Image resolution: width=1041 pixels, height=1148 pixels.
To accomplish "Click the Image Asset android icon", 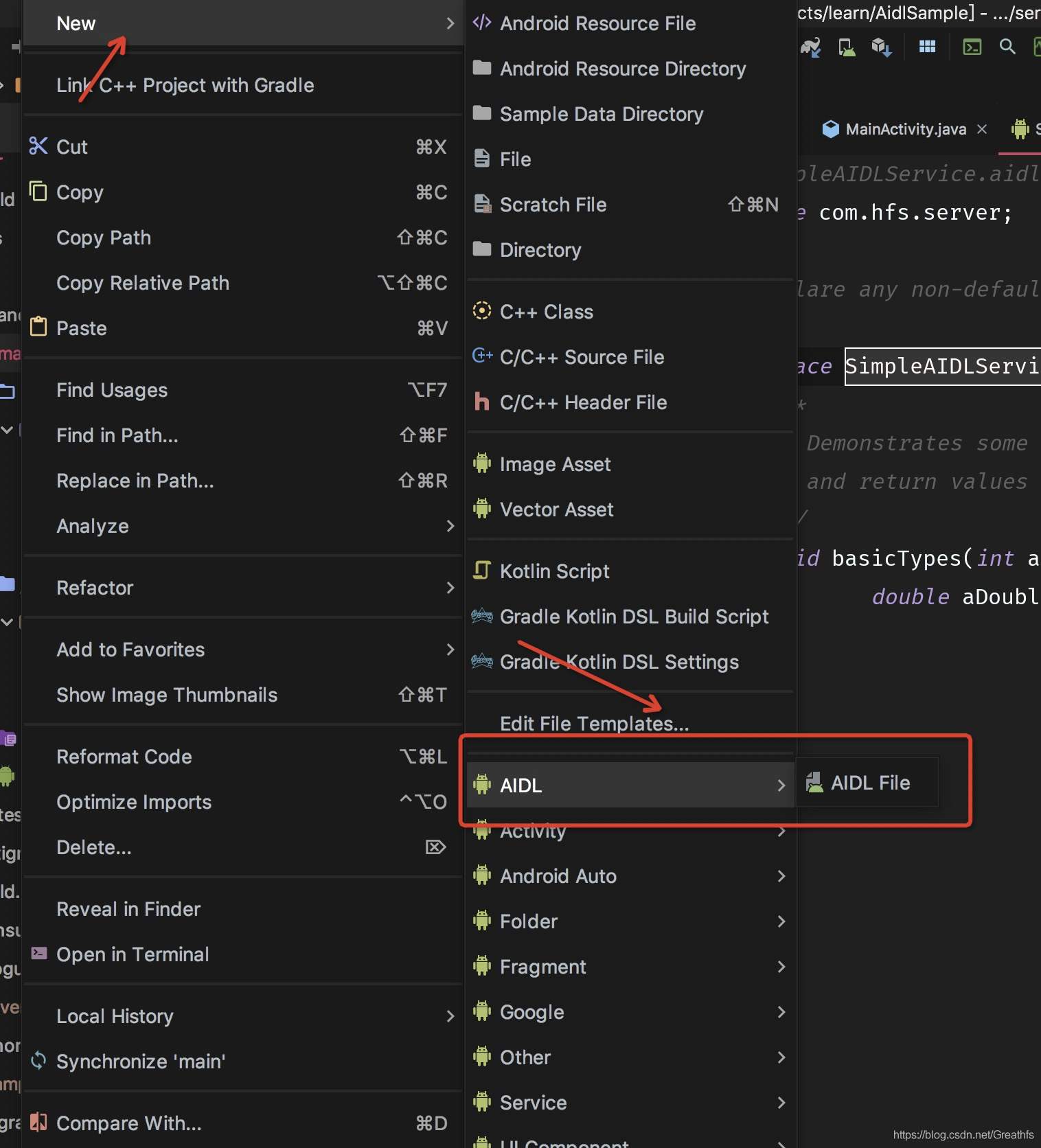I will (482, 463).
